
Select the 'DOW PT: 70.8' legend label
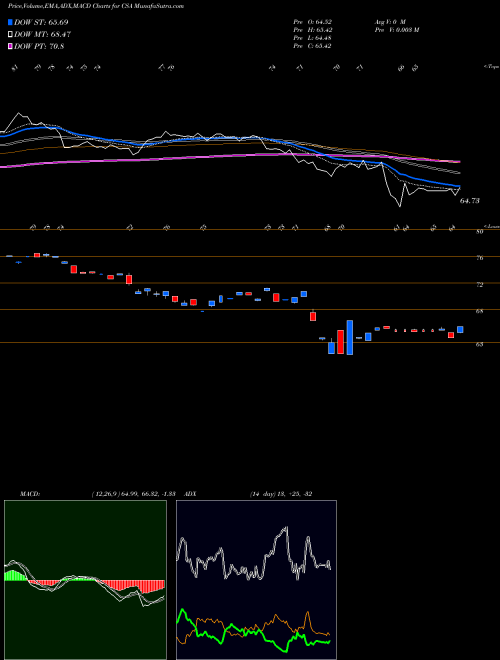[39, 47]
